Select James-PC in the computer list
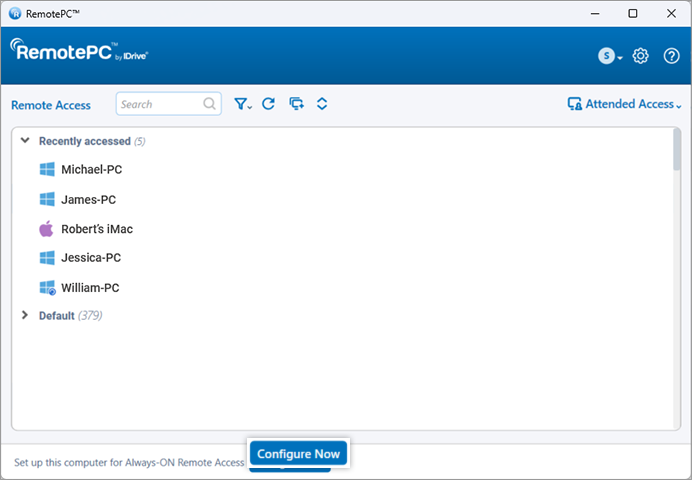 pos(88,199)
